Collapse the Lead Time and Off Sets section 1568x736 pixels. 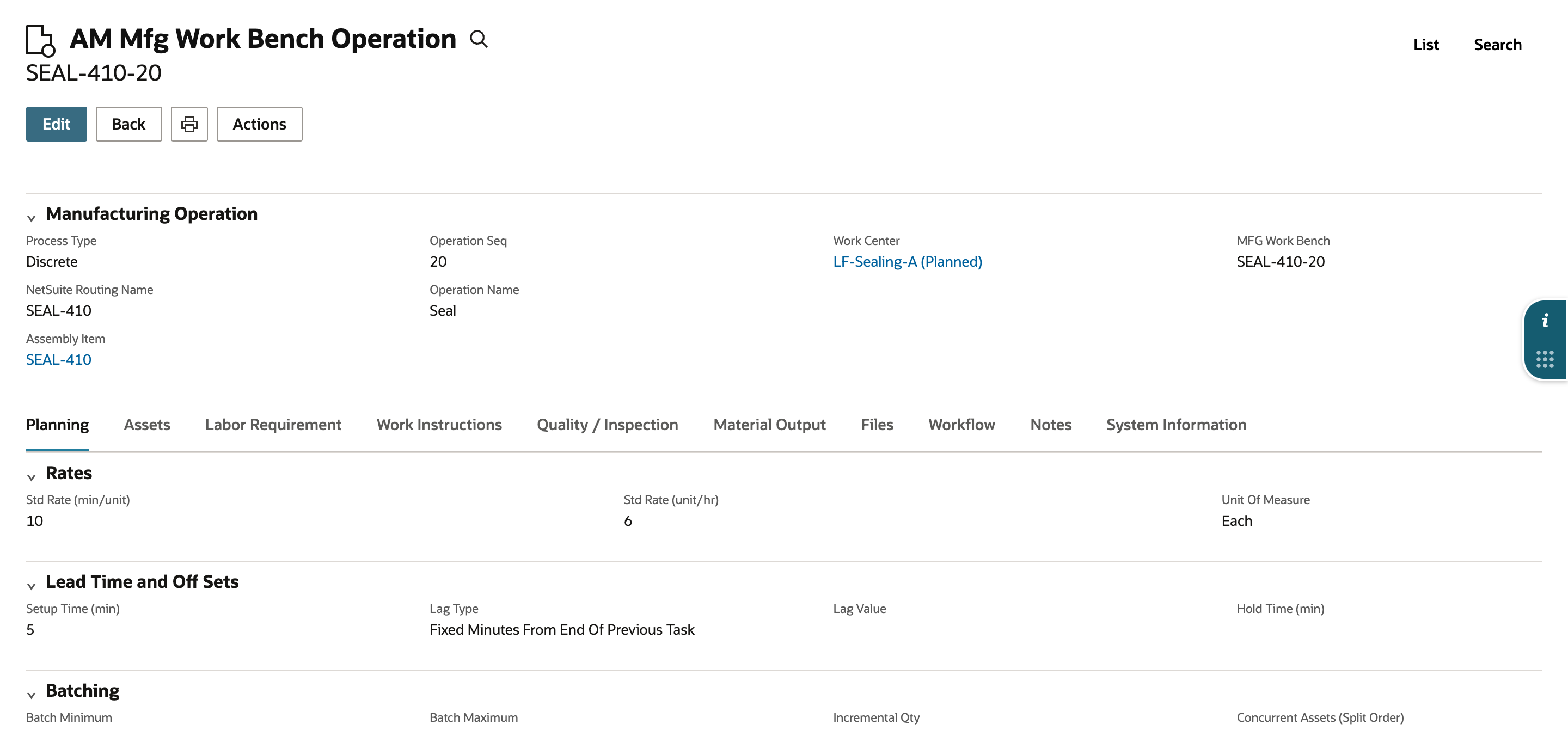[x=31, y=586]
